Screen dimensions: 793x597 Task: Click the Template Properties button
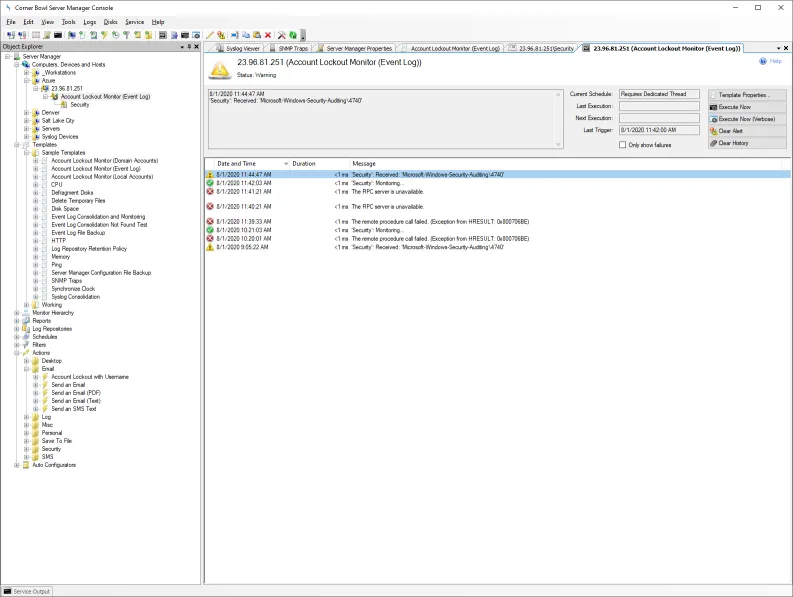pos(747,95)
